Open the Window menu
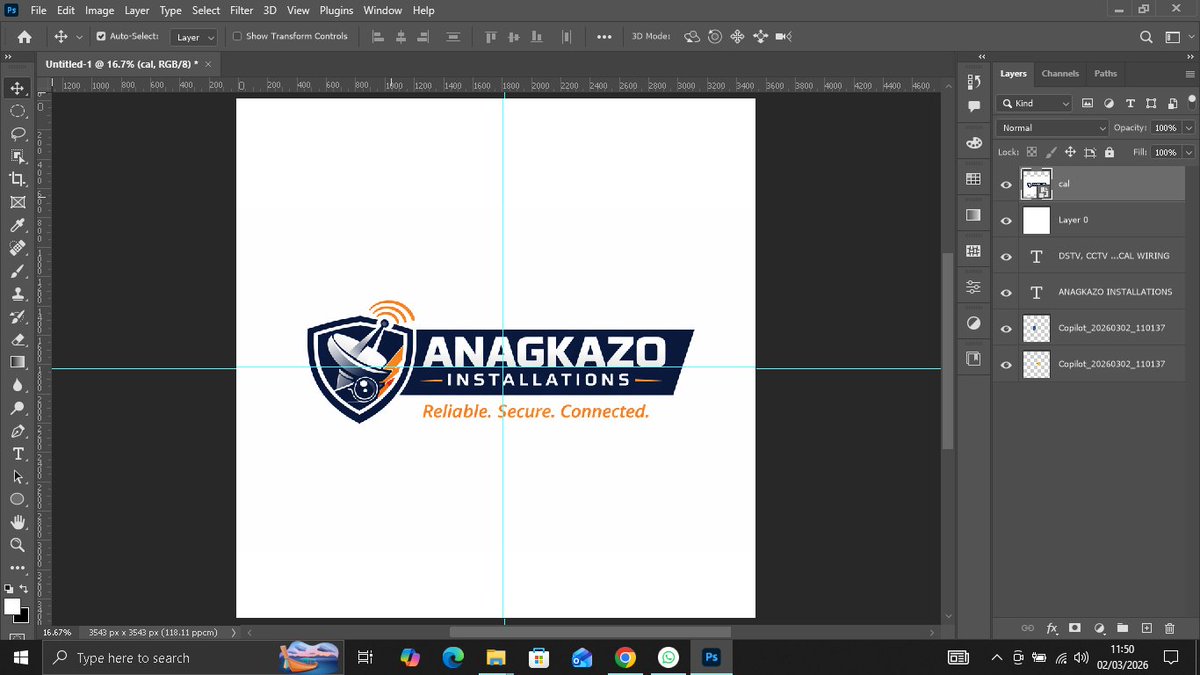Screen dimensions: 1200x675 pyautogui.click(x=382, y=10)
